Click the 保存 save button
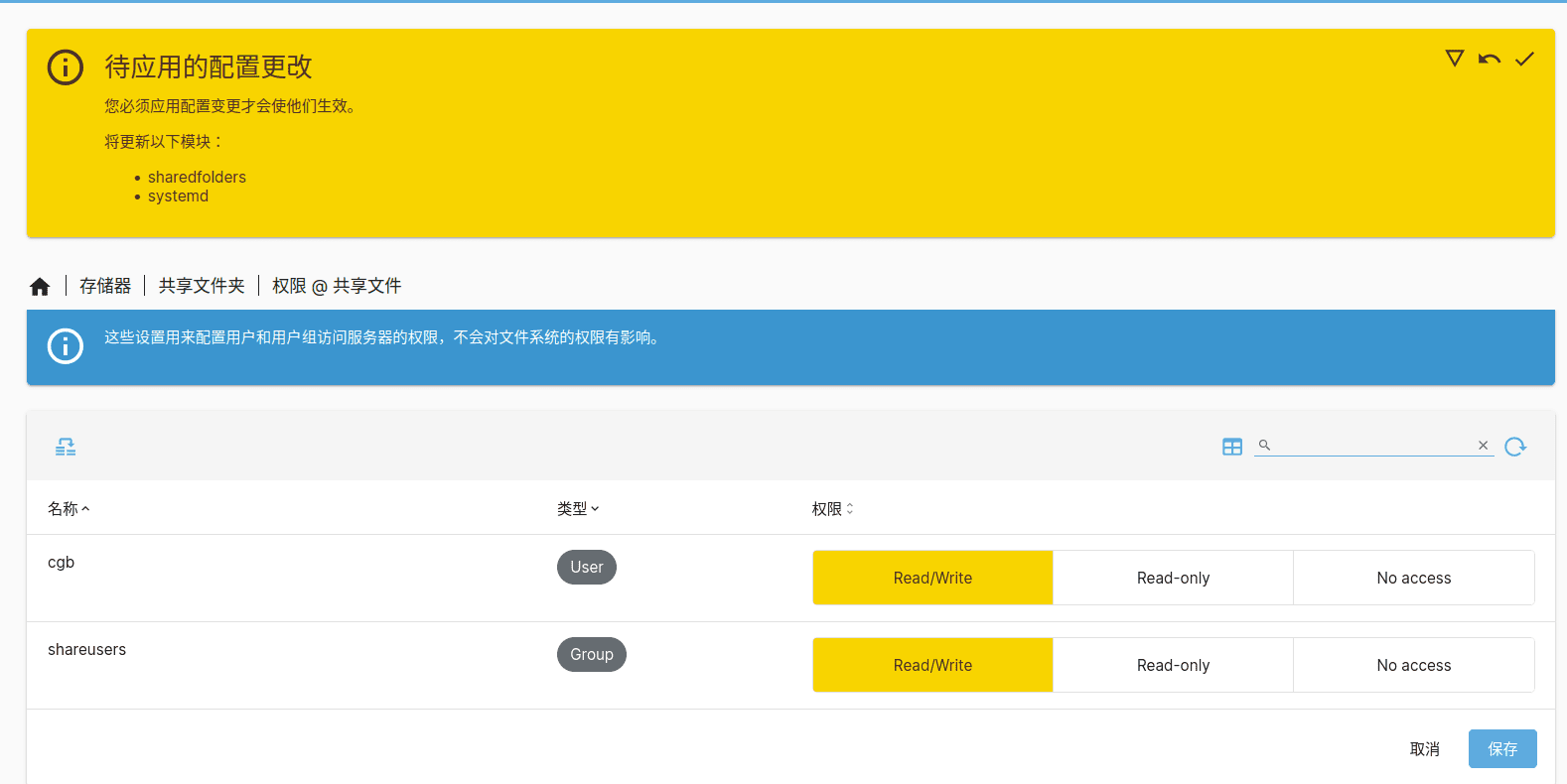The width and height of the screenshot is (1567, 784). point(1501,749)
